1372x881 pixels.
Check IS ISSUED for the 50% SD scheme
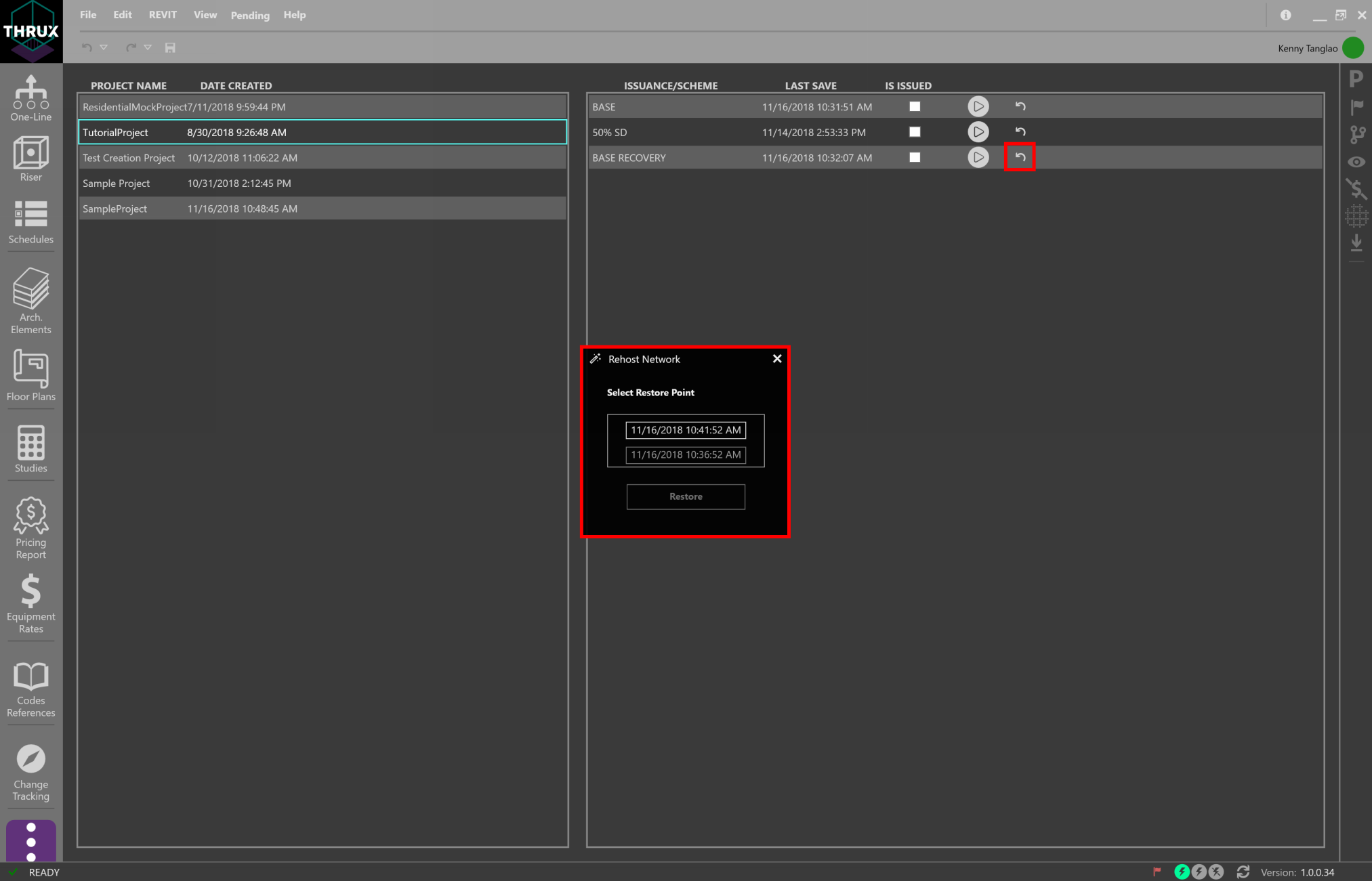915,131
